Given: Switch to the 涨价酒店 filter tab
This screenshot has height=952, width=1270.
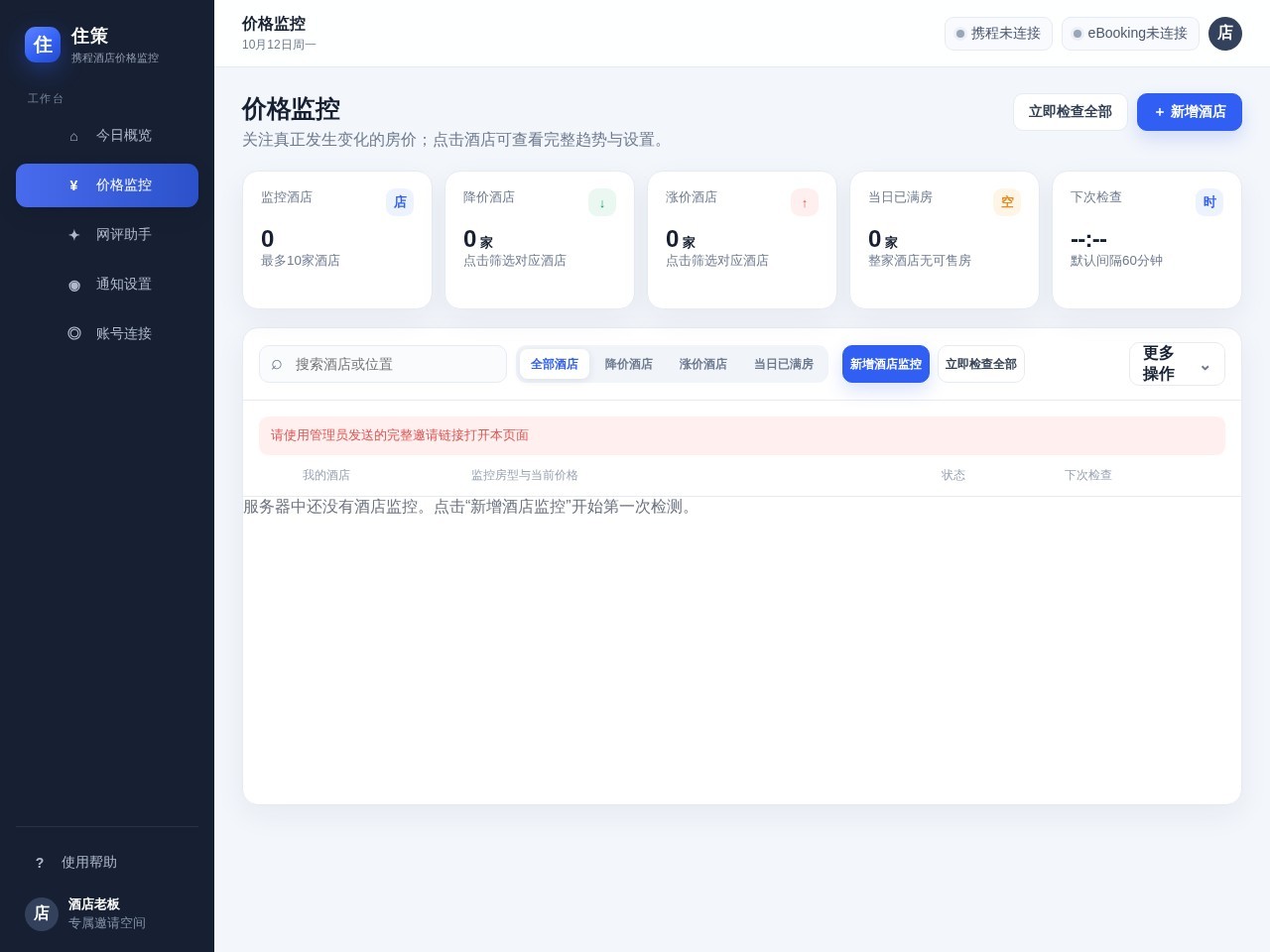Looking at the screenshot, I should (x=703, y=364).
